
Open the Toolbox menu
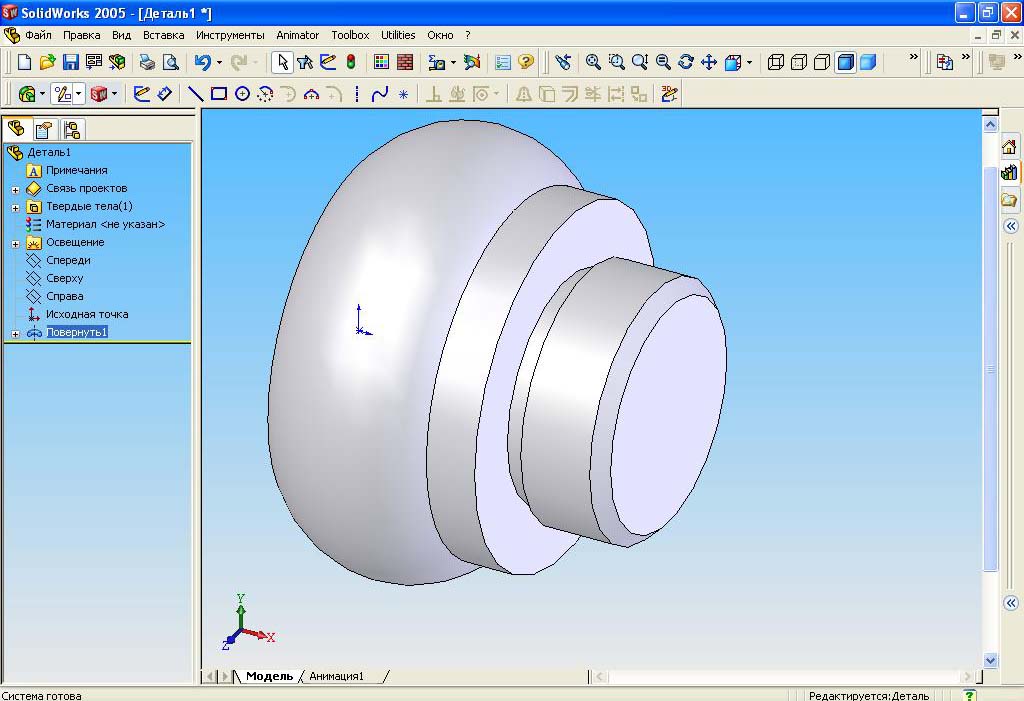pyautogui.click(x=350, y=35)
